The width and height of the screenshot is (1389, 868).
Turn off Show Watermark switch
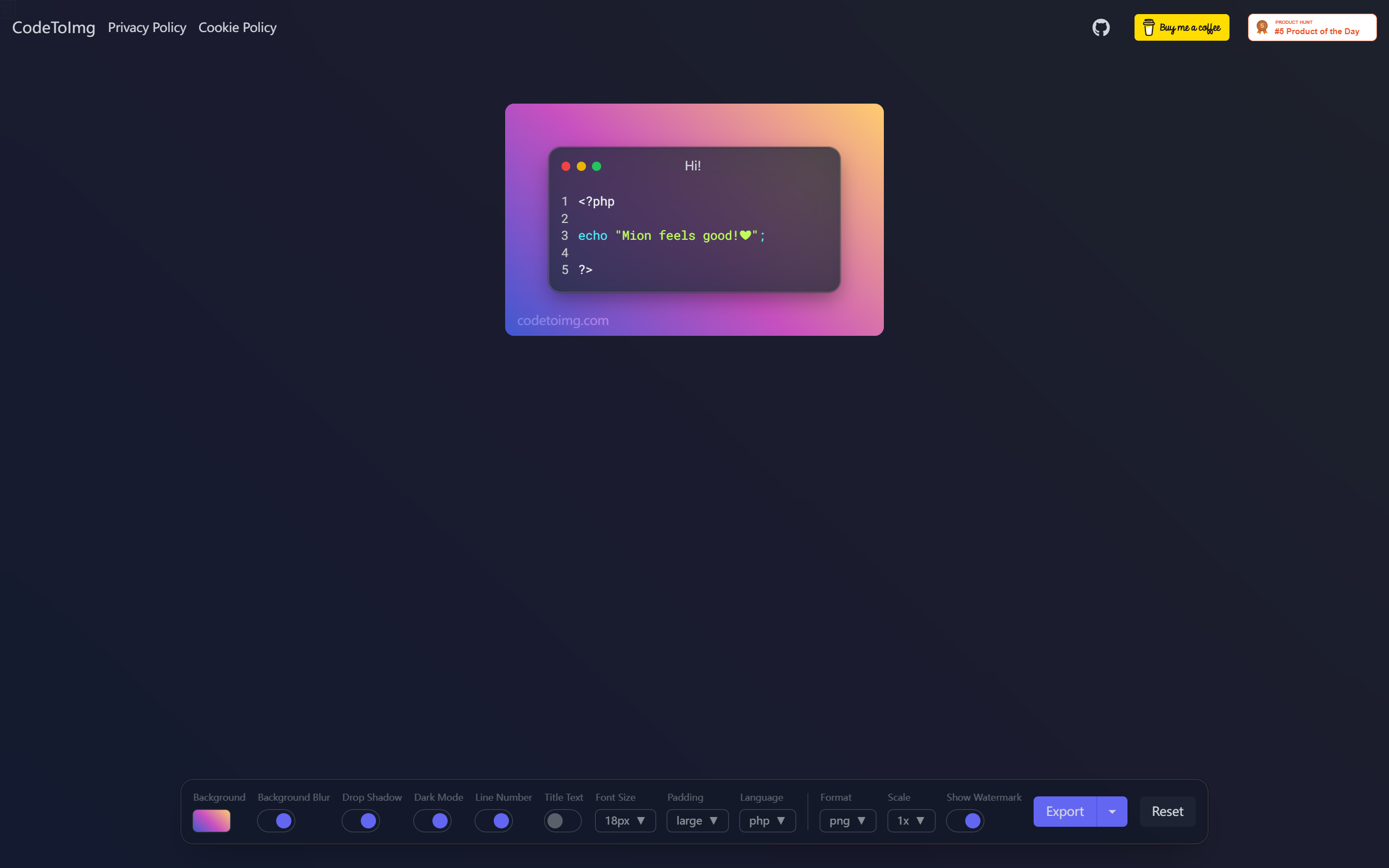pyautogui.click(x=965, y=821)
